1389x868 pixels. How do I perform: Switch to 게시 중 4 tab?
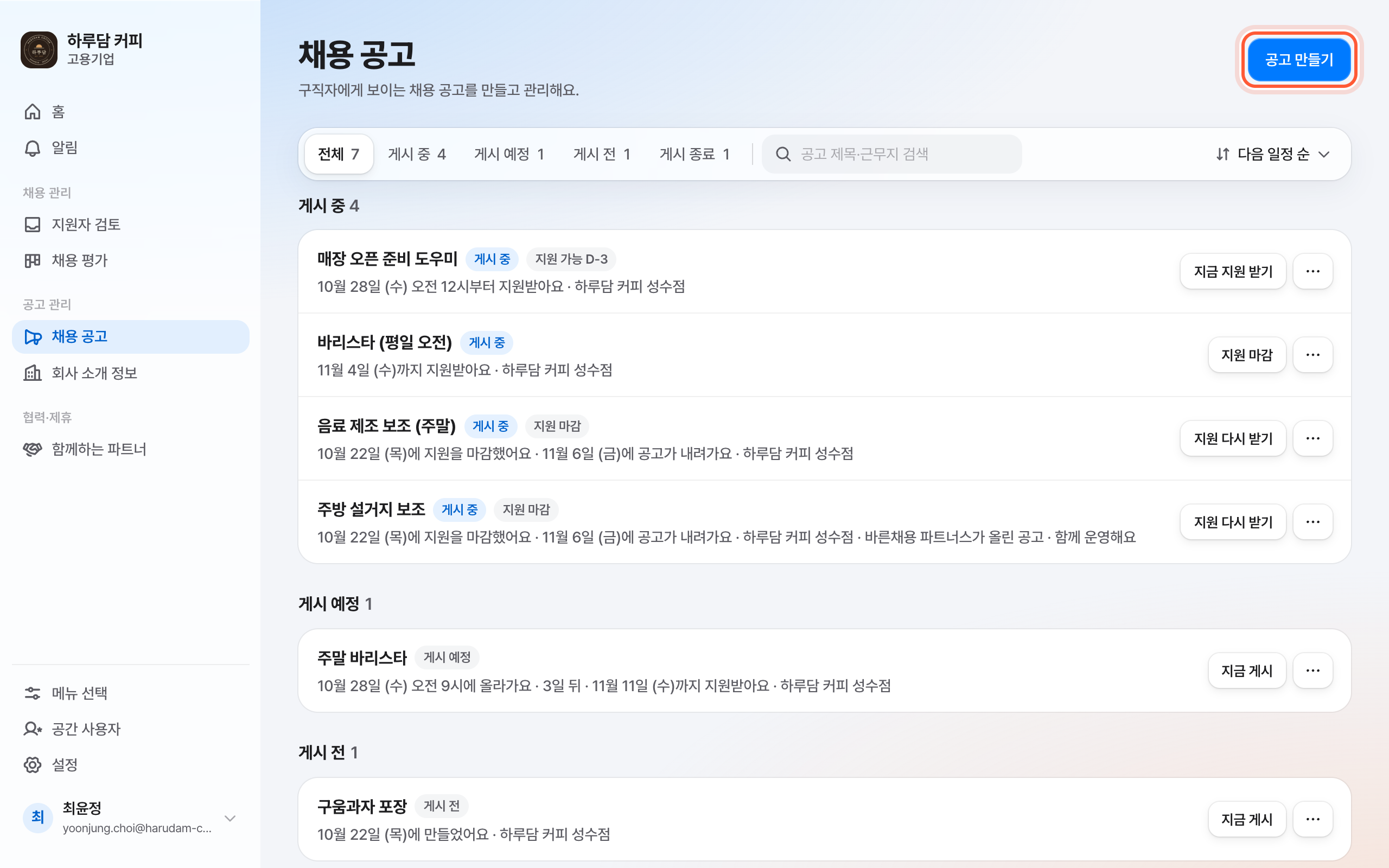[x=417, y=154]
